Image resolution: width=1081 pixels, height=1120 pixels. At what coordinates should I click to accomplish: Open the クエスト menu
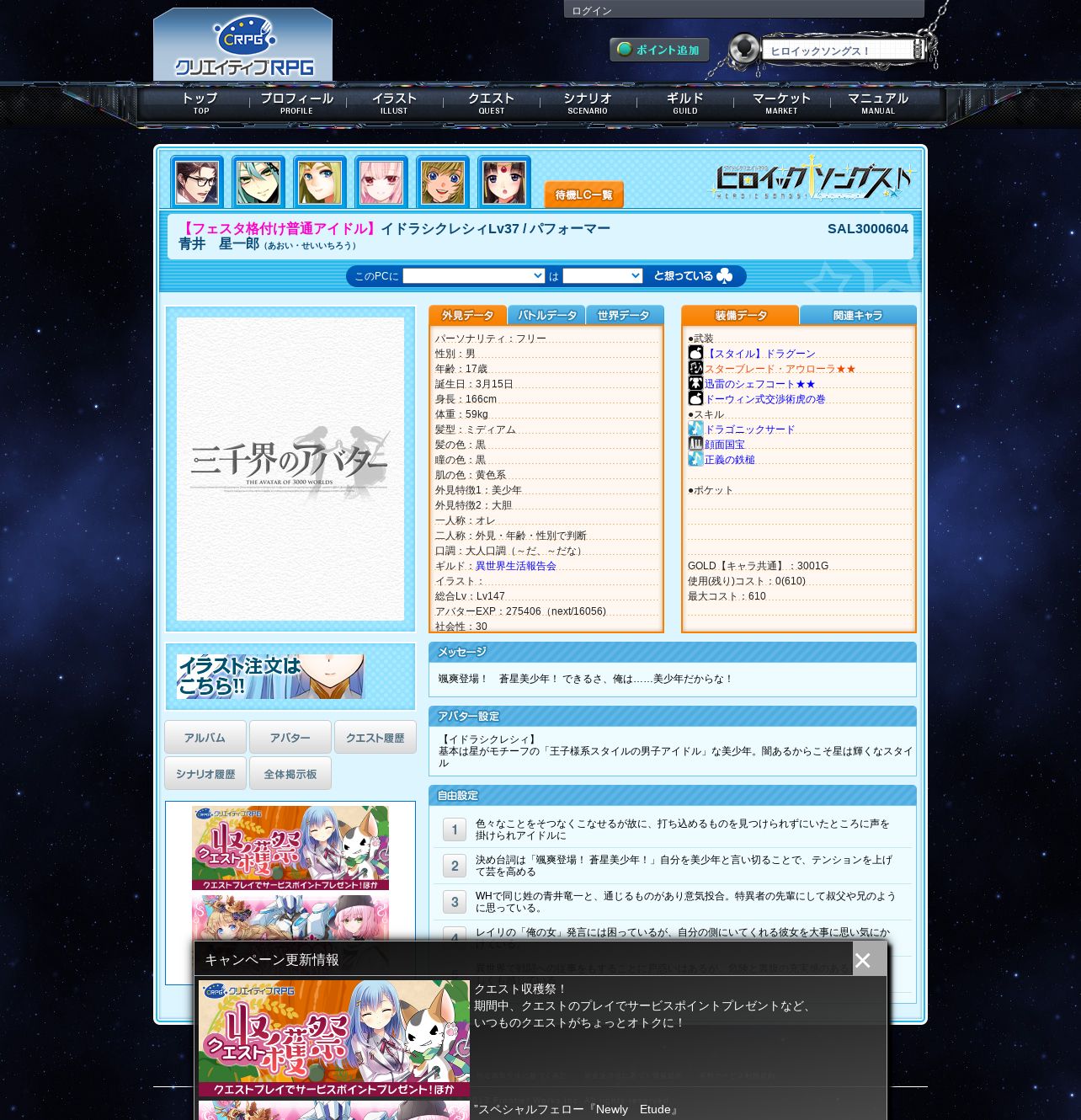[491, 103]
